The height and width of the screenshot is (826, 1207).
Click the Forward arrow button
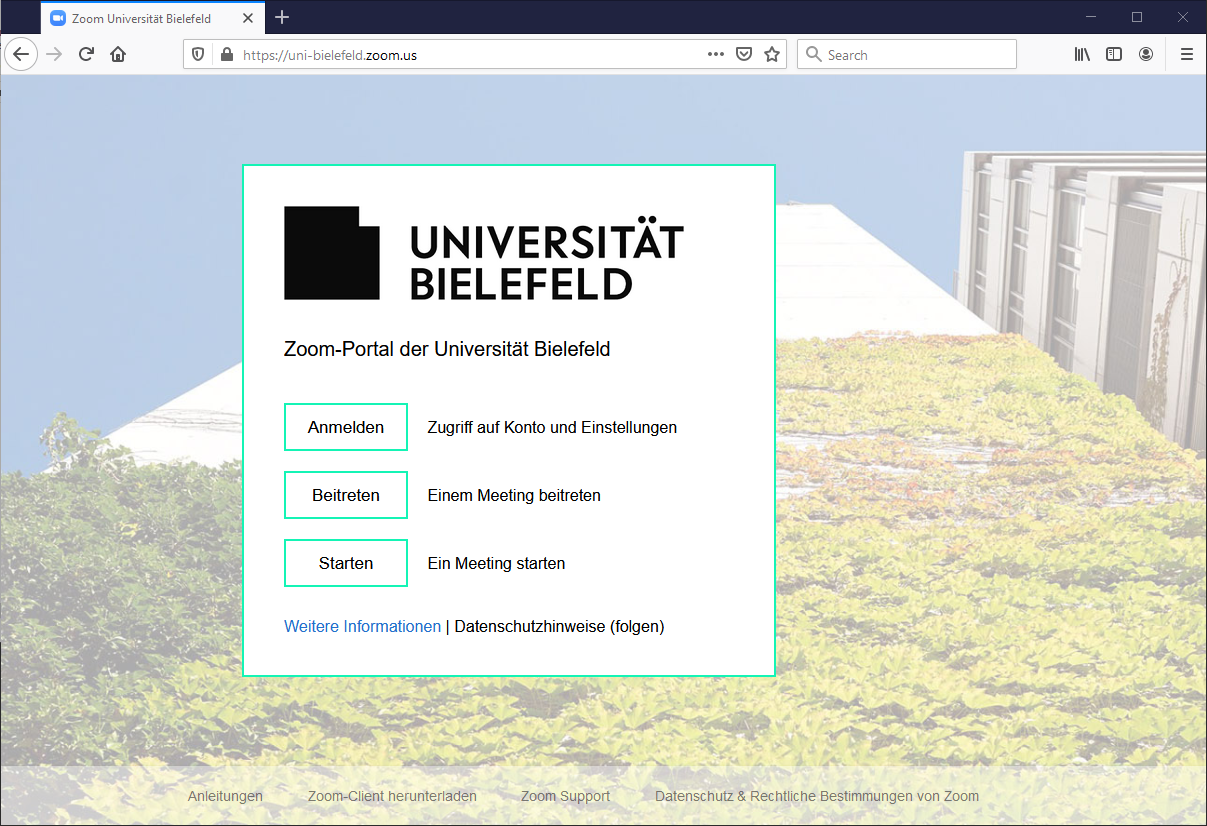(x=54, y=54)
